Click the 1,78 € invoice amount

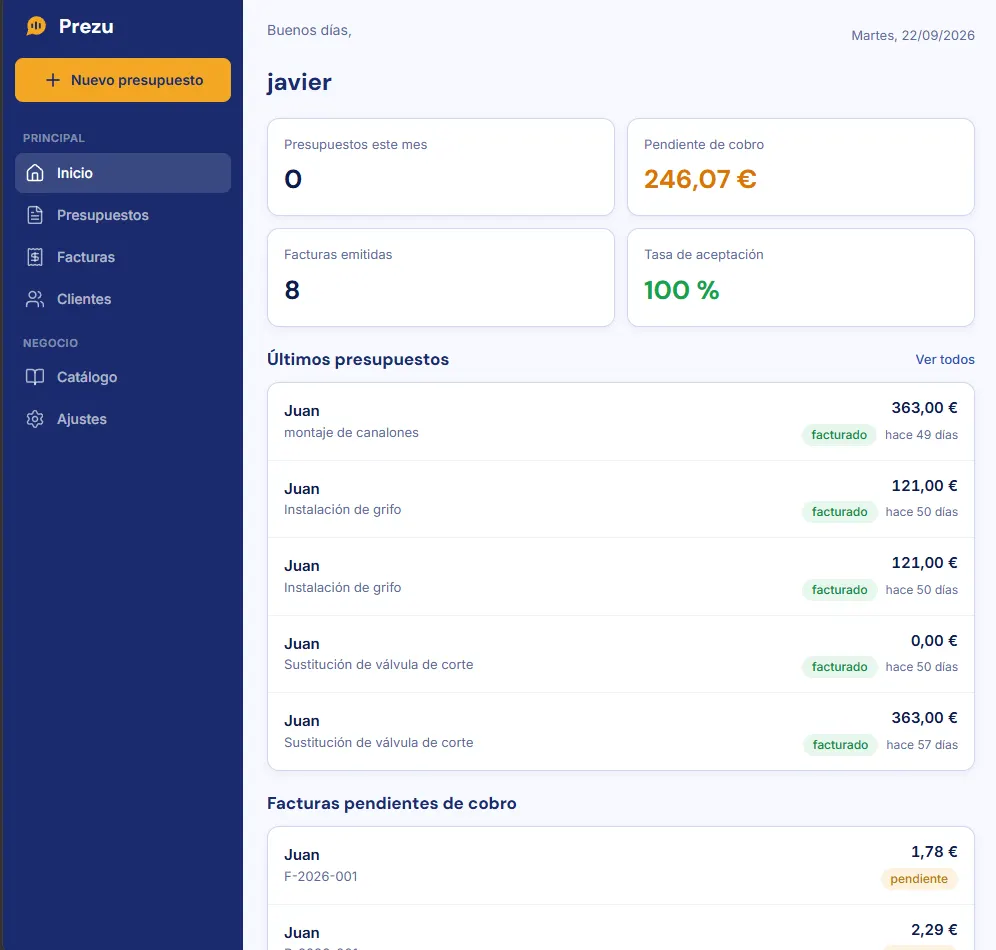coord(934,852)
